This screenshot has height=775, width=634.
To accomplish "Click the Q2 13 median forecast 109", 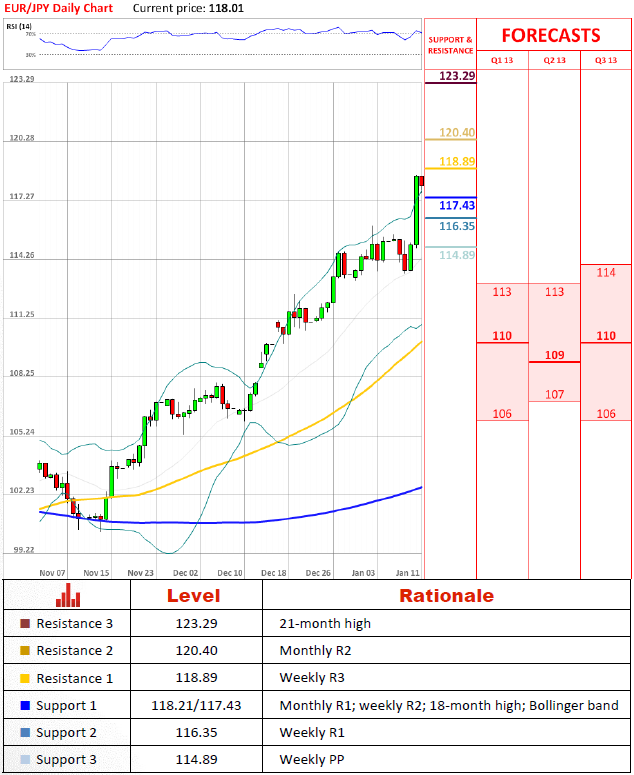I will pos(554,355).
